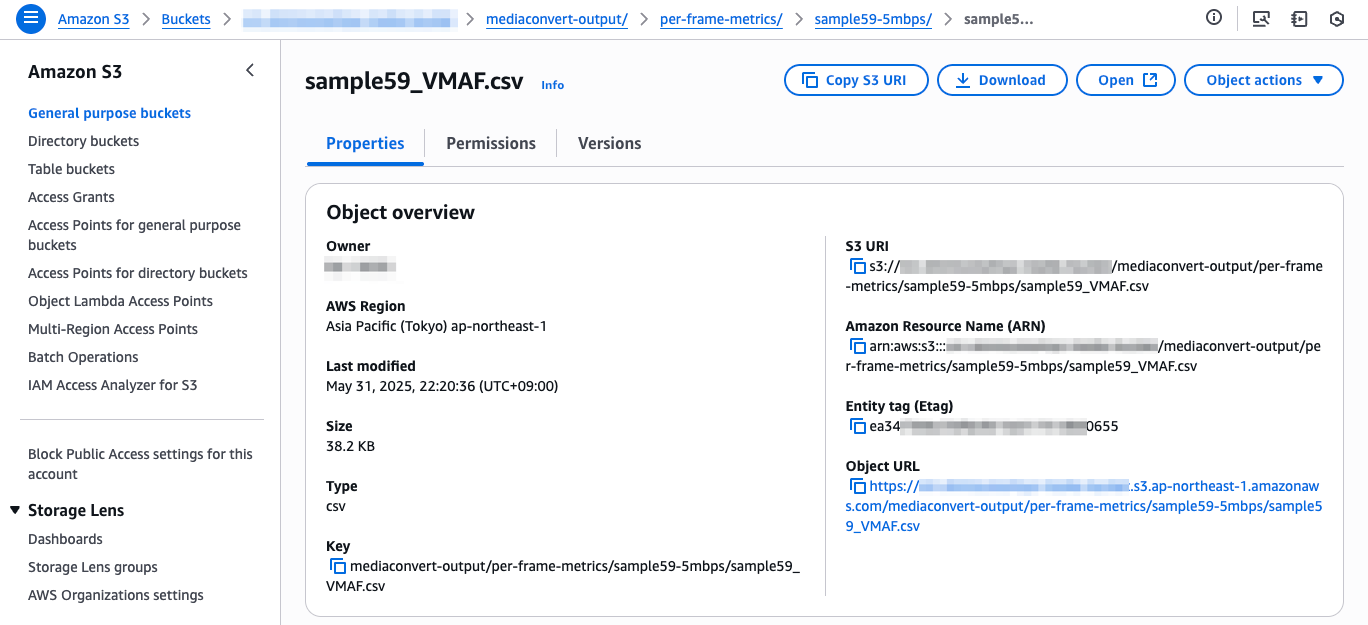This screenshot has width=1368, height=625.
Task: Open Access Points for general purpose buckets
Action: pos(134,235)
